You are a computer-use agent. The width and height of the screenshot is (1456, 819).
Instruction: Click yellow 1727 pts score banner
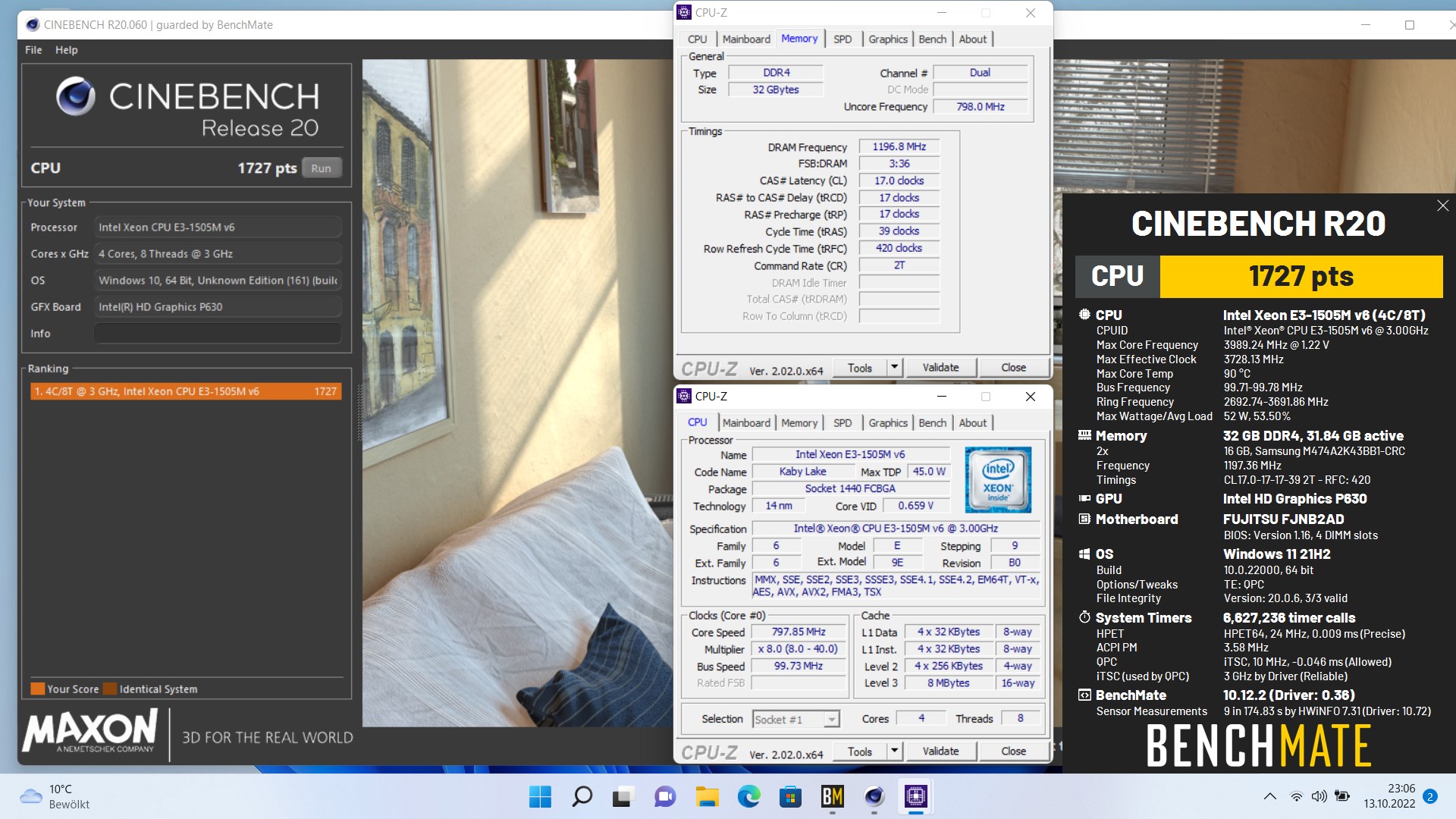point(1301,277)
